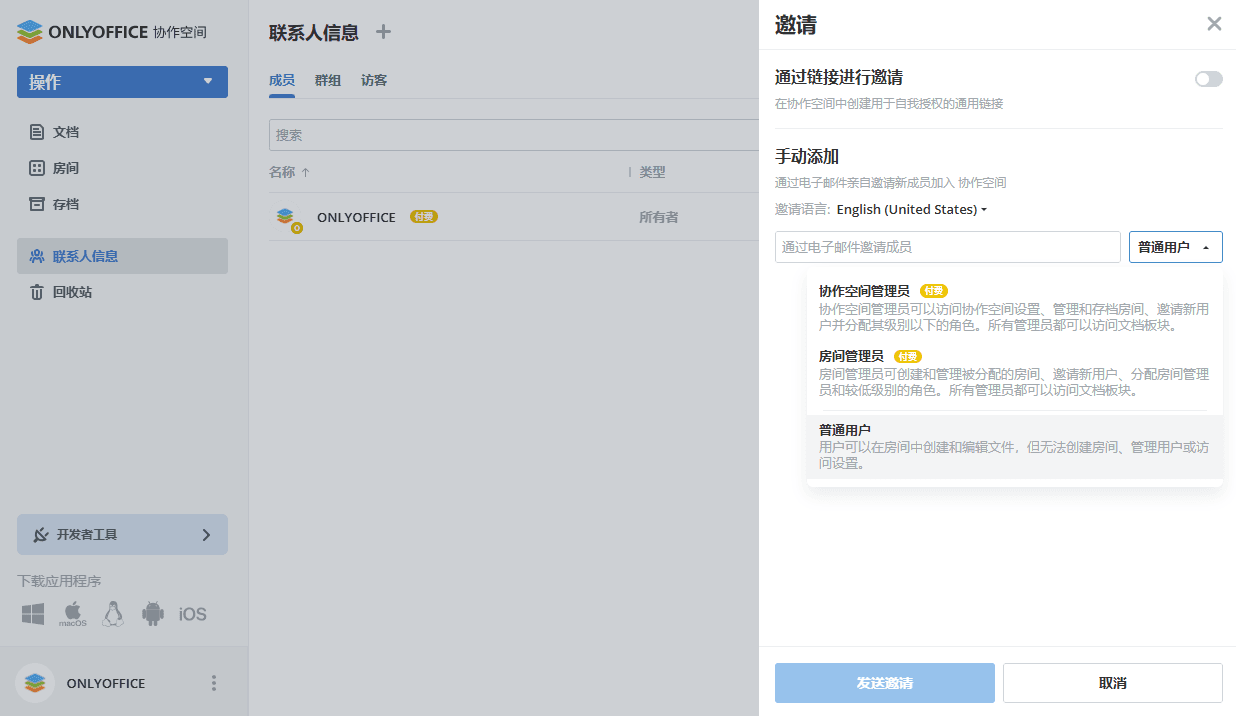
Task: Click the 发送邀请 button
Action: pos(885,683)
